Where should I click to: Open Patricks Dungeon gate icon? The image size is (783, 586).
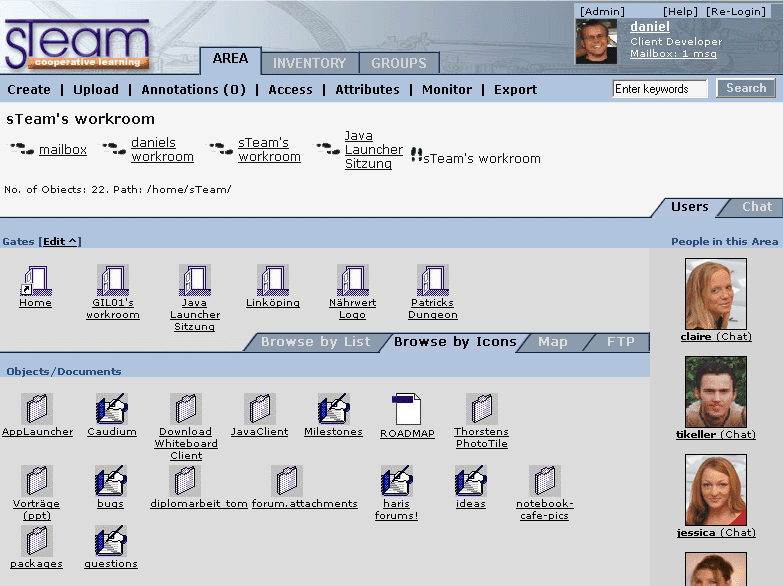point(432,280)
